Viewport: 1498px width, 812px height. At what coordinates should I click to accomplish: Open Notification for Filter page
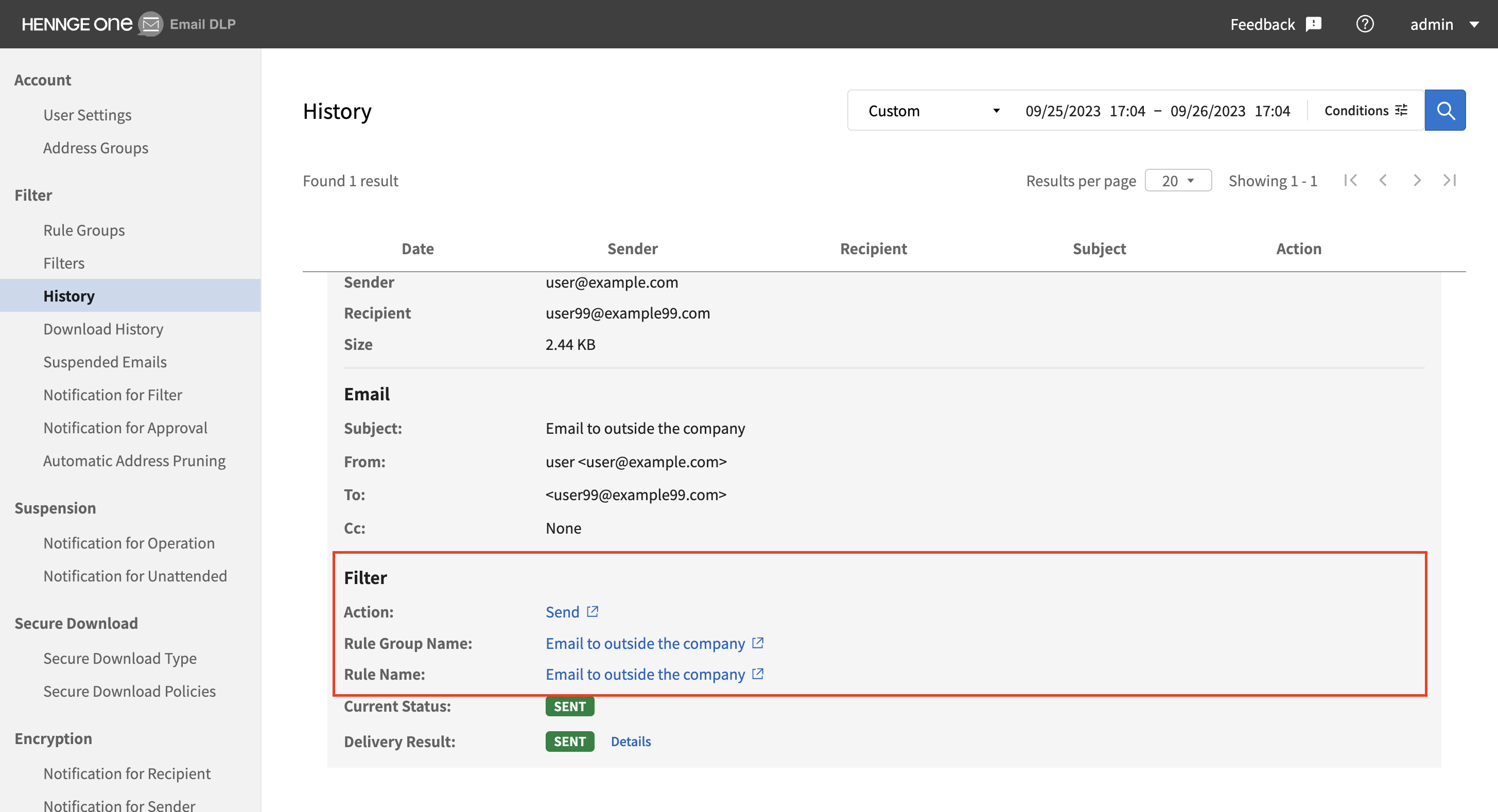click(112, 395)
